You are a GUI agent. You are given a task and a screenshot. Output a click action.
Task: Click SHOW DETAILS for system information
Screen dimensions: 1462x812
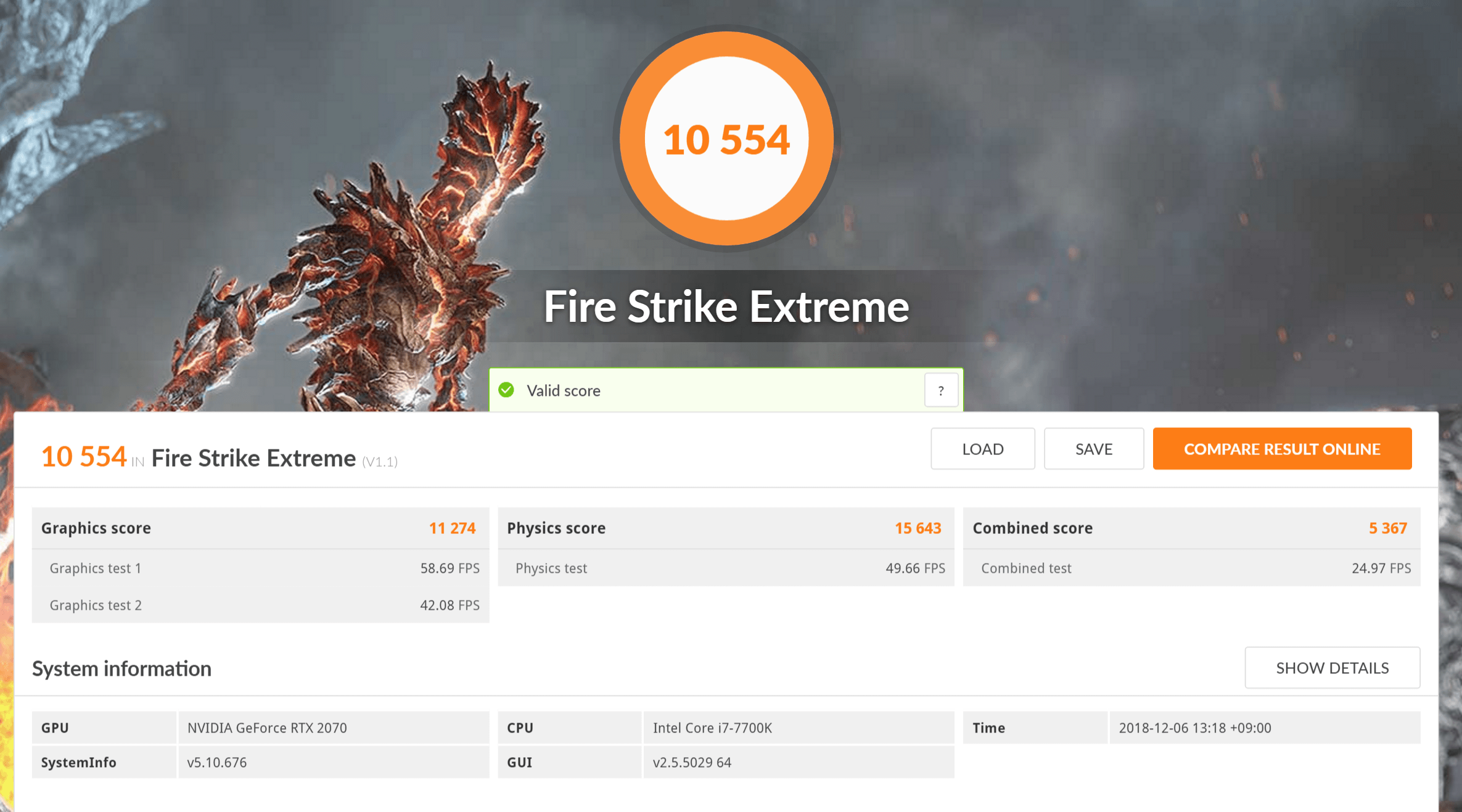(x=1333, y=668)
